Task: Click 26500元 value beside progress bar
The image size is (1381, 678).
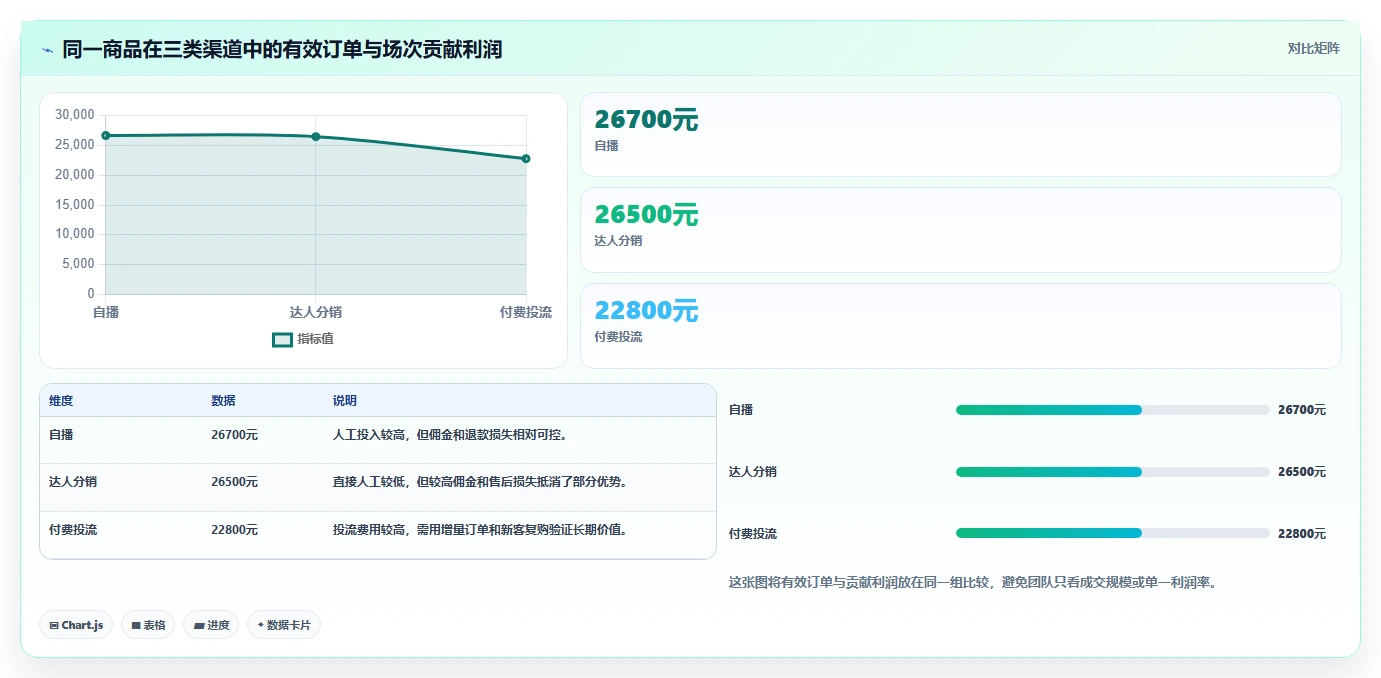Action: click(1302, 472)
